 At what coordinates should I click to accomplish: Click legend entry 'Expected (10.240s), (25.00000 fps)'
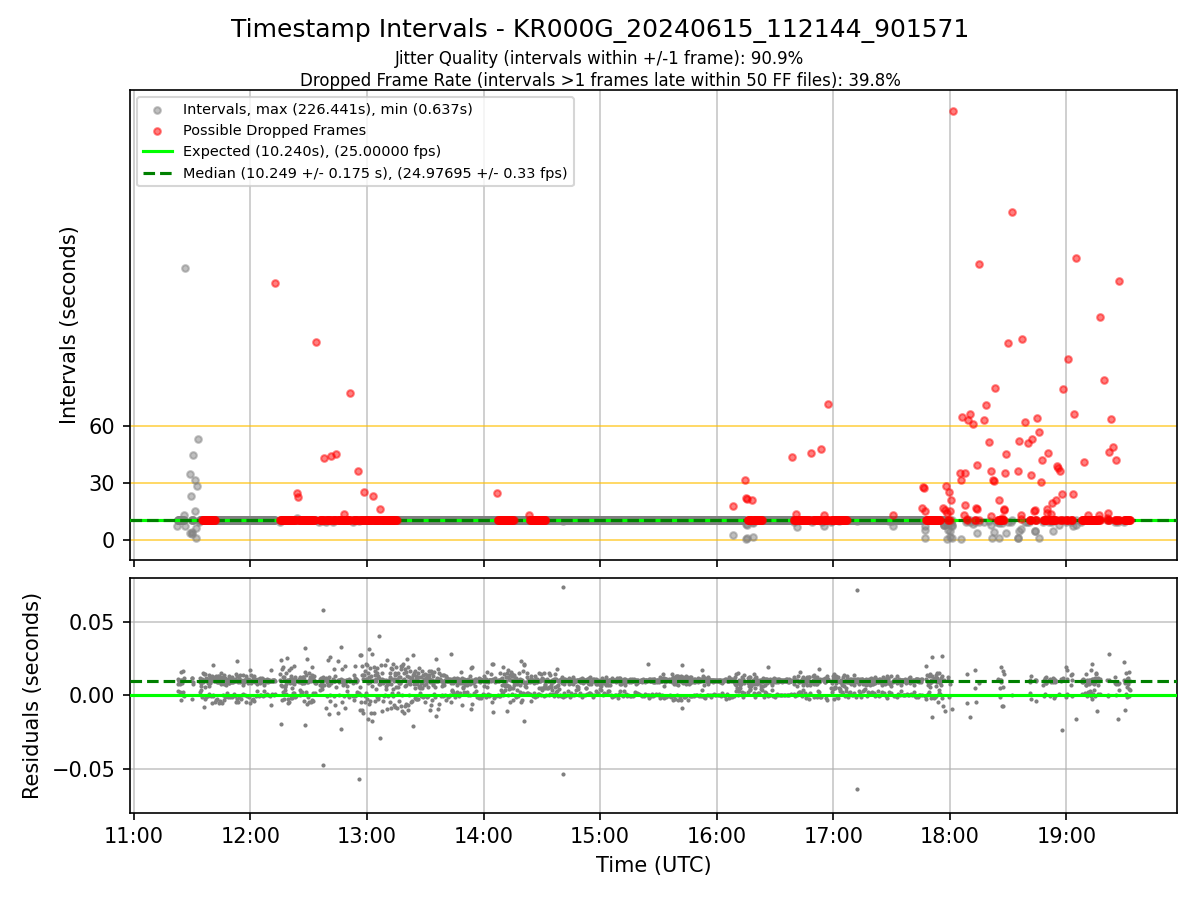pyautogui.click(x=312, y=151)
